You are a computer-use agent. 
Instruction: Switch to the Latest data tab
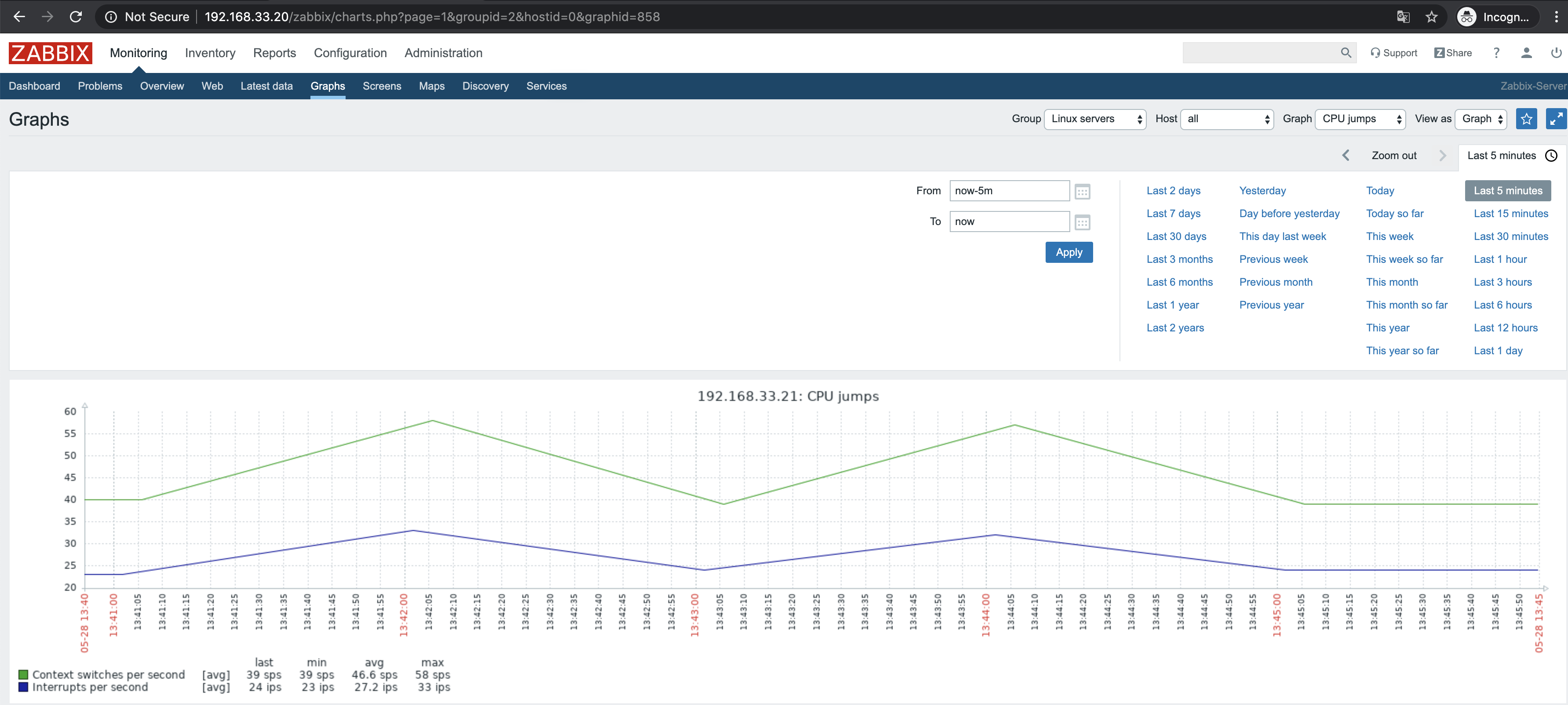(266, 87)
